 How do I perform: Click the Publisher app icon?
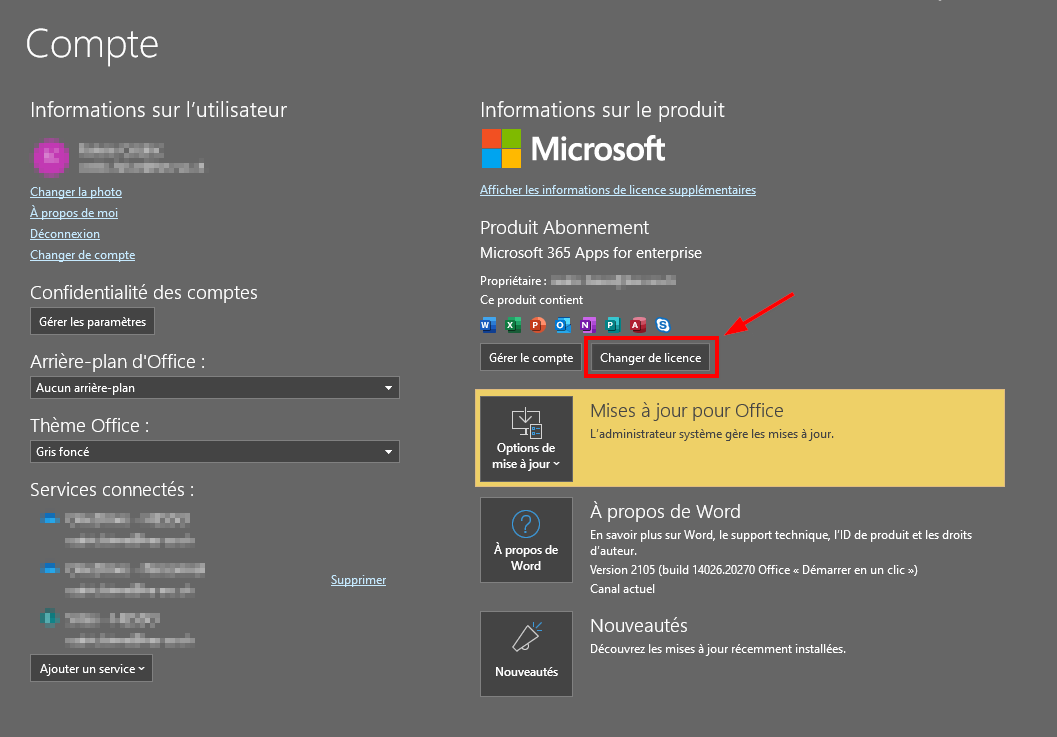pyautogui.click(x=613, y=325)
